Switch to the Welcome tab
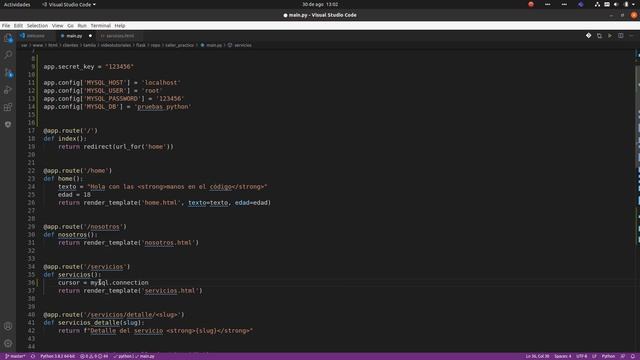 [36, 36]
